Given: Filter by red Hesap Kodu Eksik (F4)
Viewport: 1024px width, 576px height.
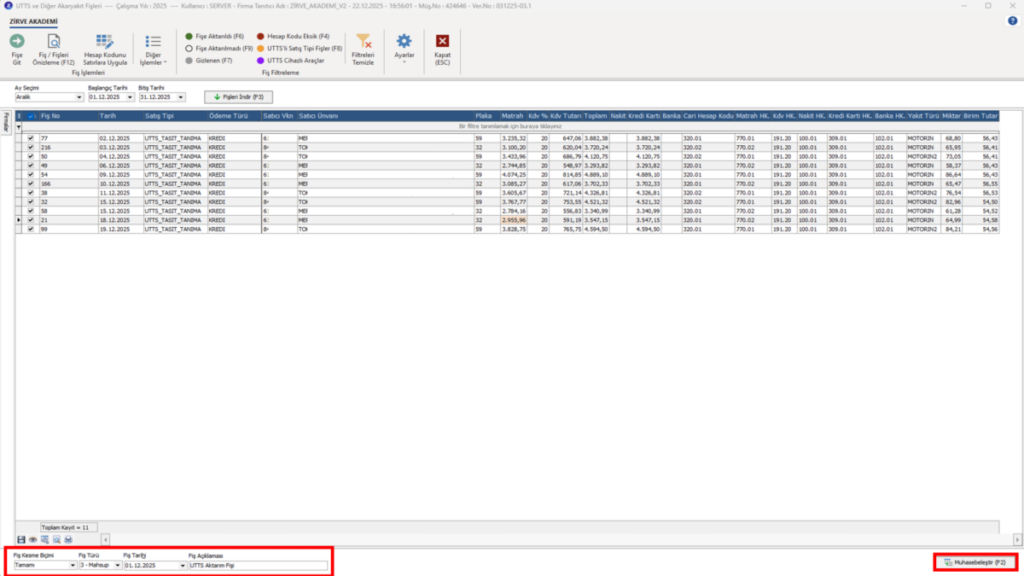Looking at the screenshot, I should tap(293, 37).
